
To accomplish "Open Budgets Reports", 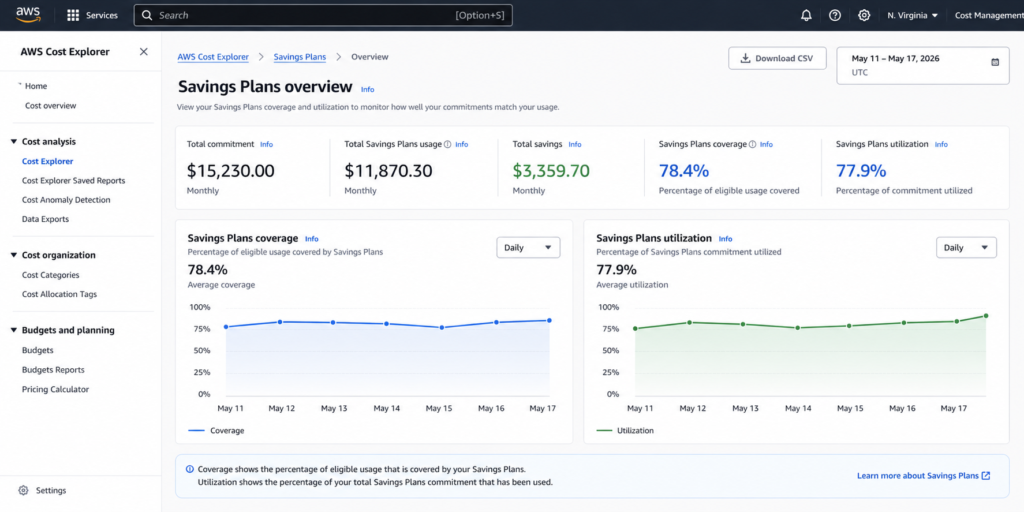I will pos(53,370).
